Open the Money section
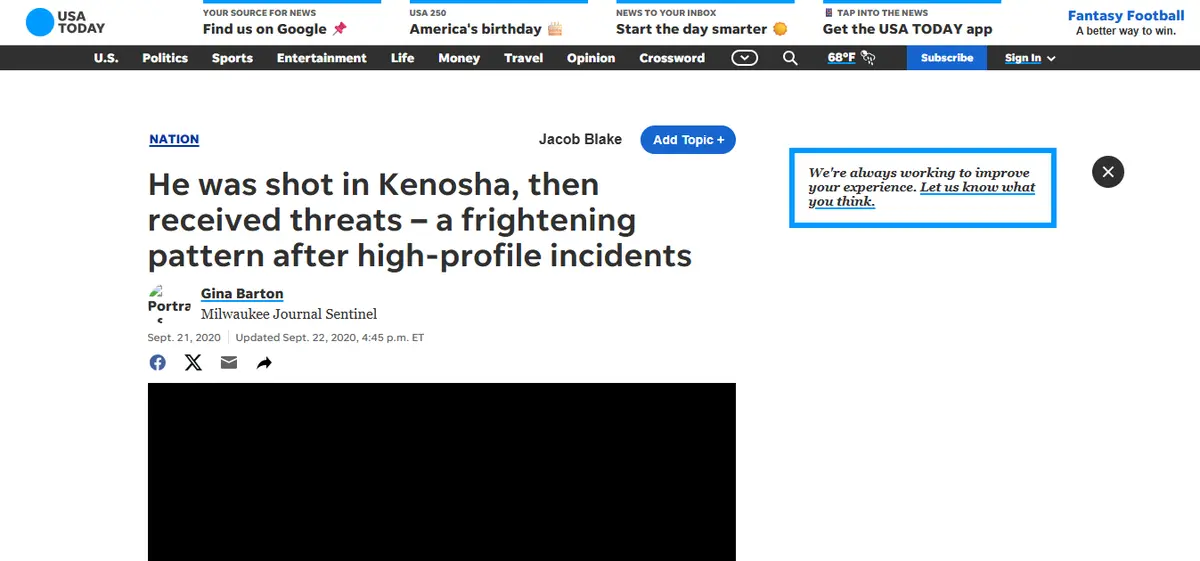This screenshot has width=1200, height=561. click(459, 58)
